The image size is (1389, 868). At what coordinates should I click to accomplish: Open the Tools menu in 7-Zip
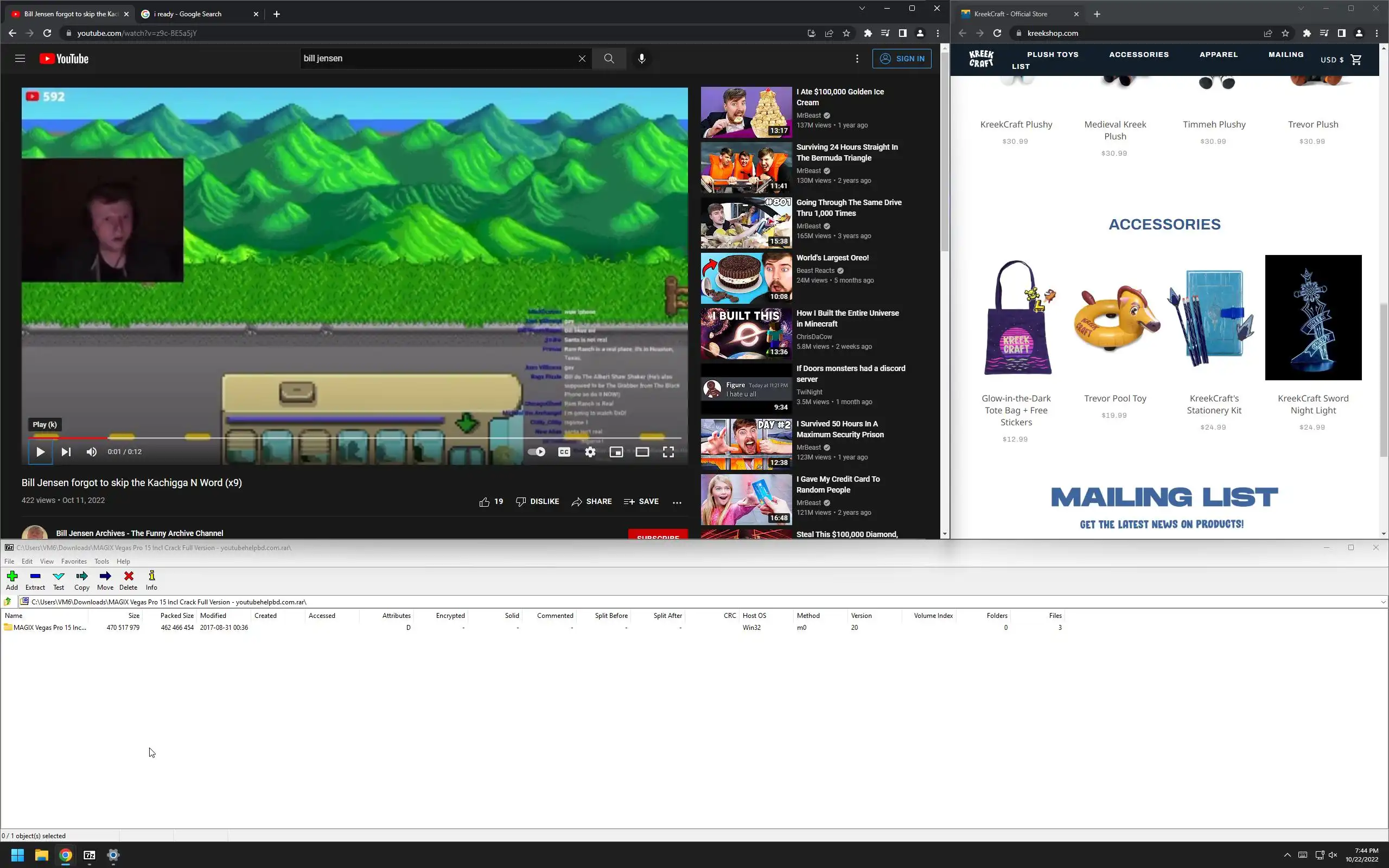coord(101,561)
